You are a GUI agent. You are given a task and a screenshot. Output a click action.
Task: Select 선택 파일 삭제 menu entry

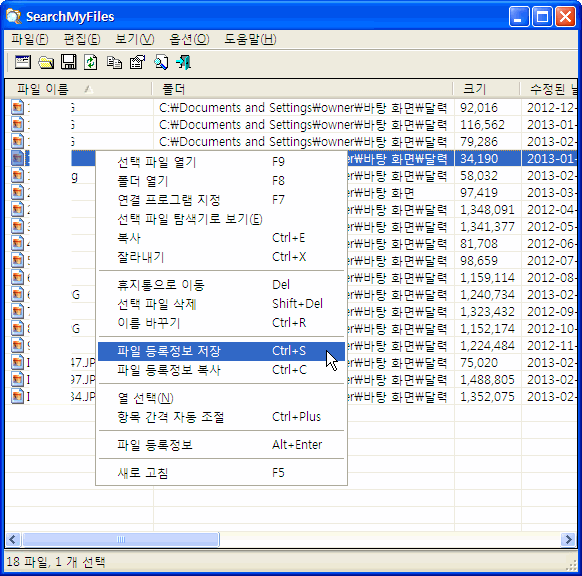pos(222,304)
